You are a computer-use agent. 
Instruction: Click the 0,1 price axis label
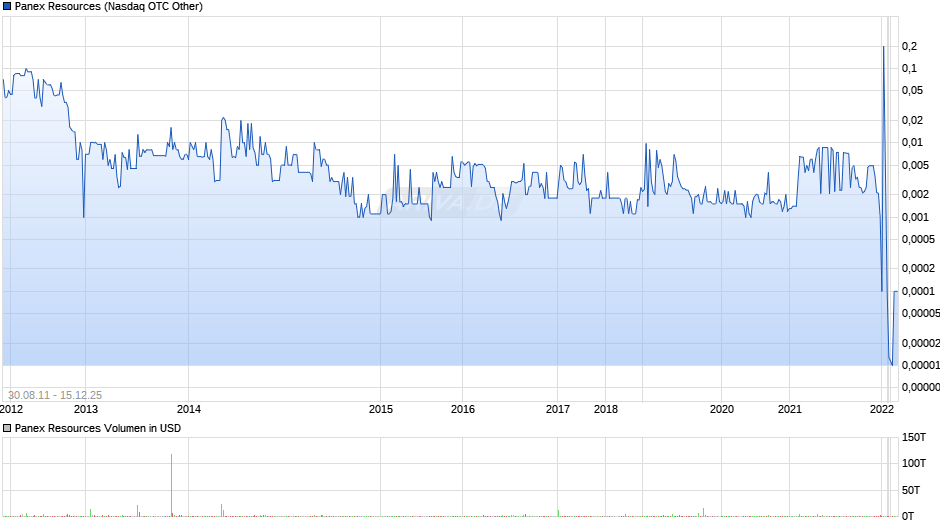[x=909, y=68]
